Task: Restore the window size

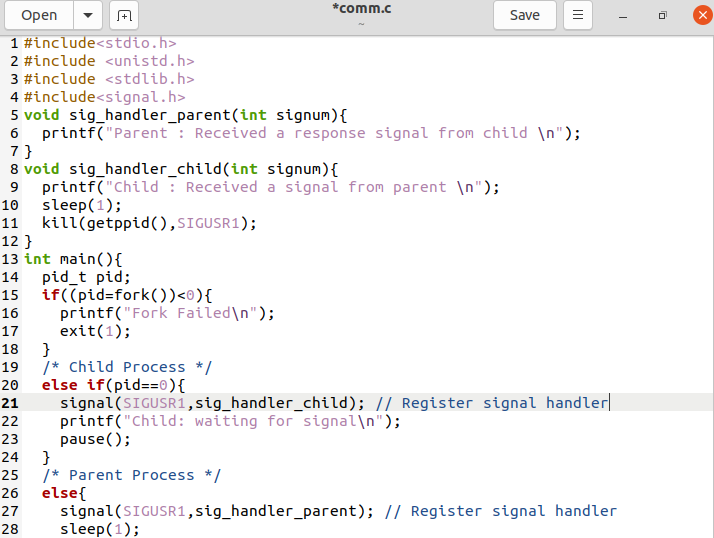Action: 661,15
